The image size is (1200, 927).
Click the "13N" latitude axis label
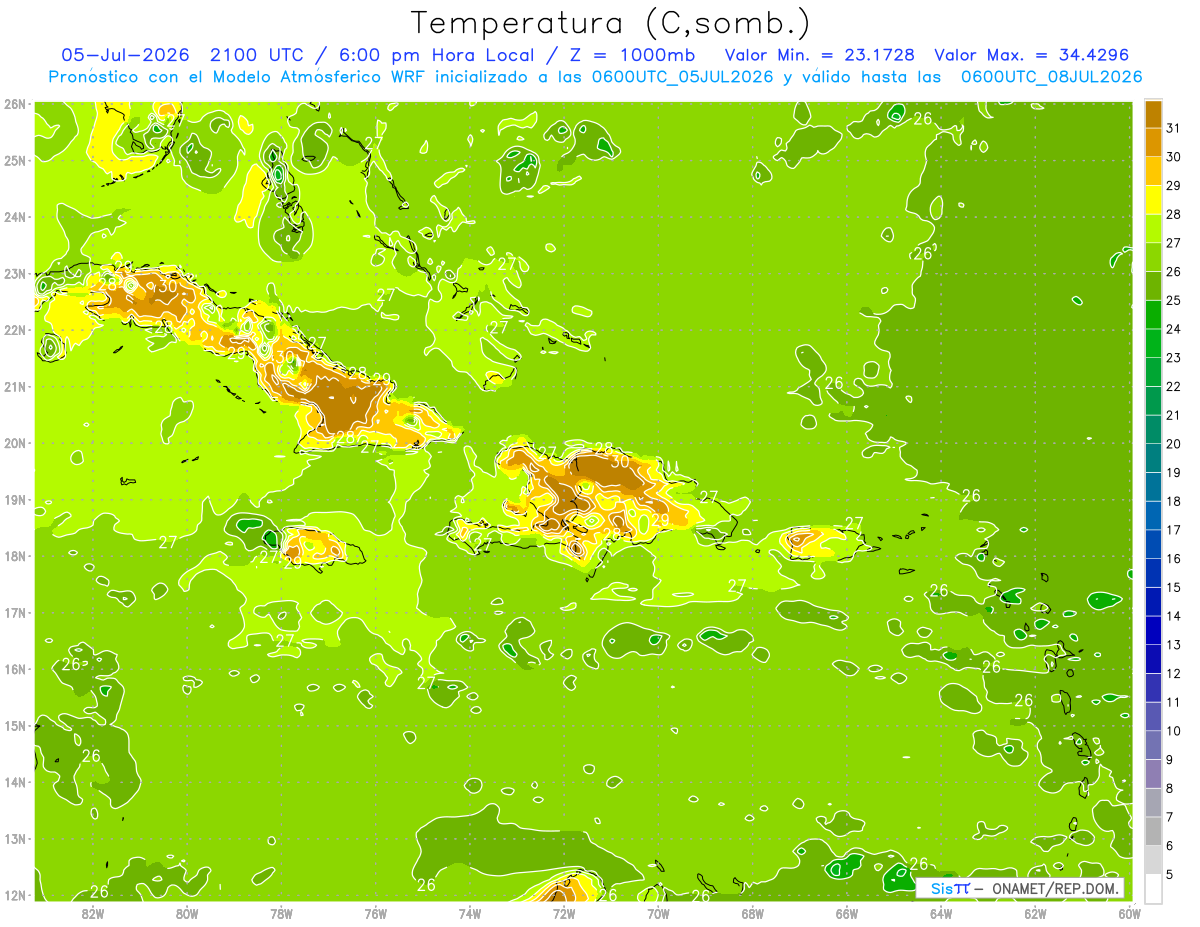[15, 838]
